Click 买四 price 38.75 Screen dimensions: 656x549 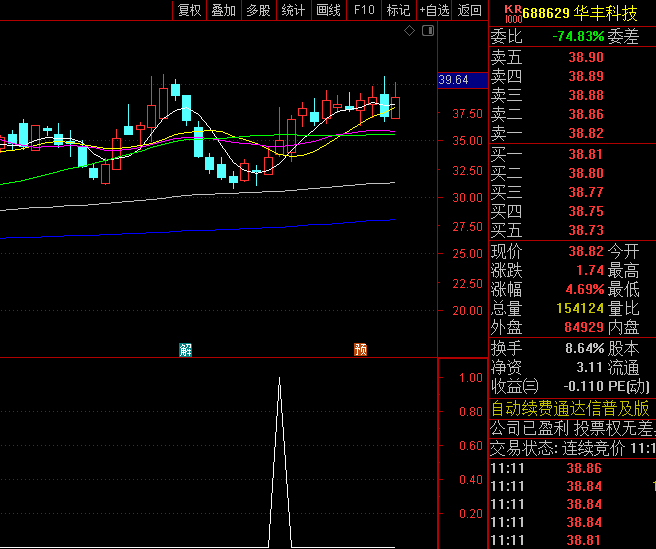586,211
